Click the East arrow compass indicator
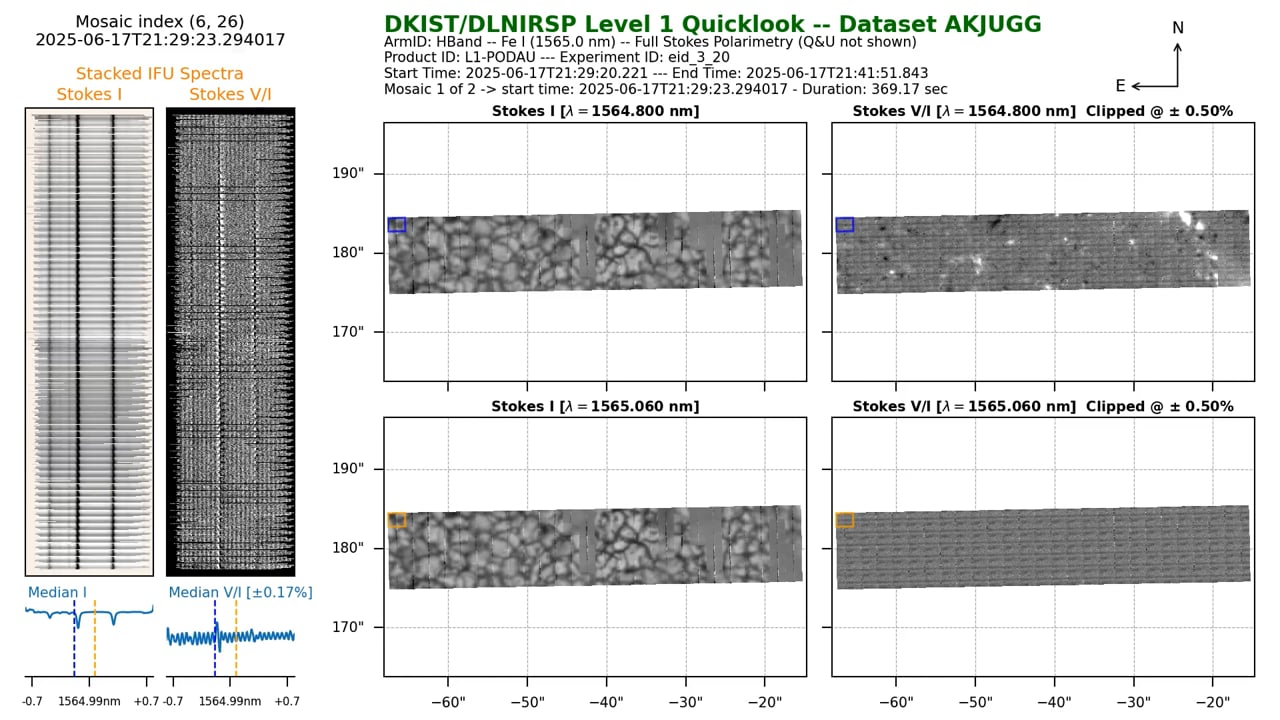1280x720 pixels. (1155, 87)
